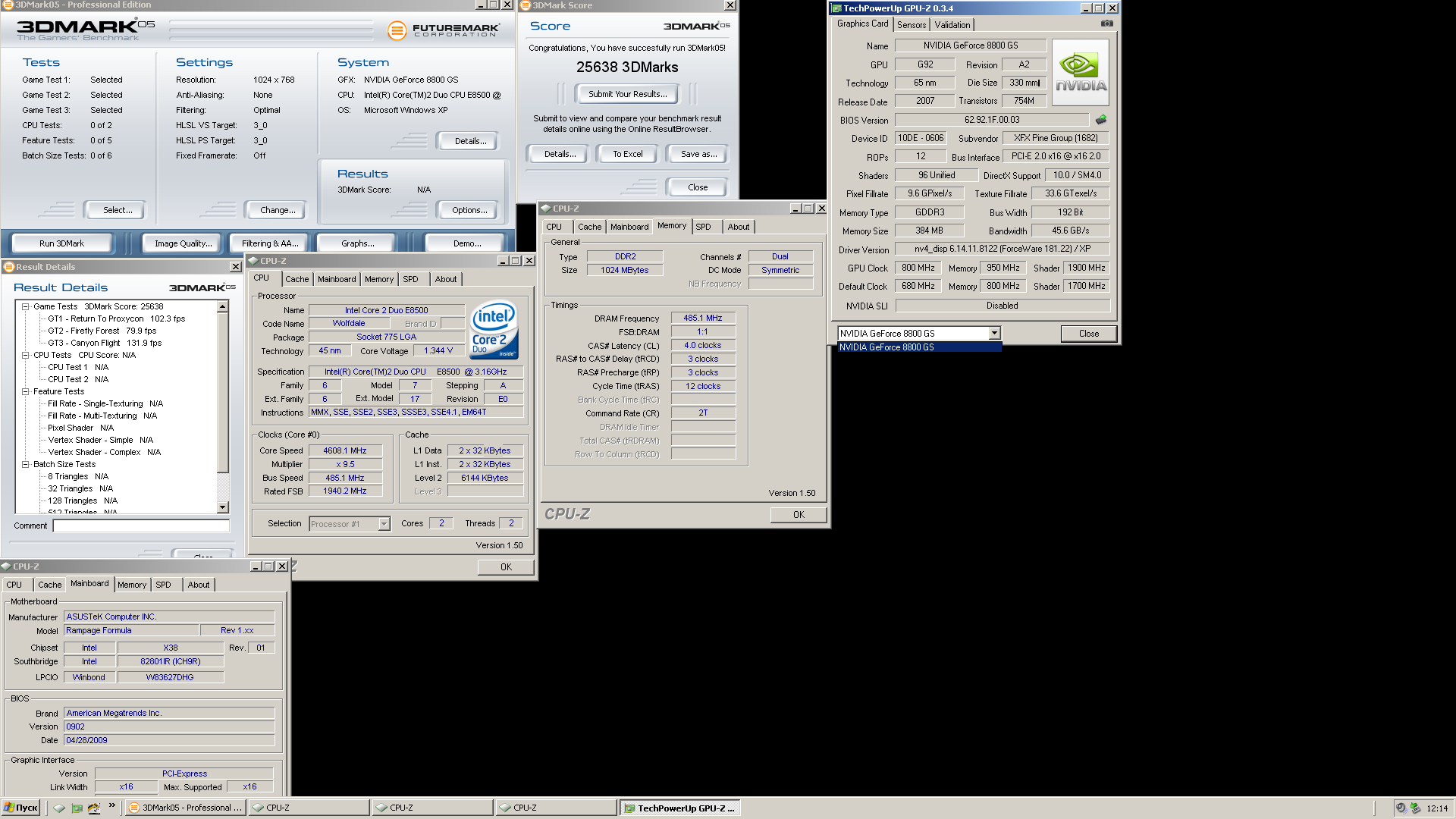The height and width of the screenshot is (819, 1456).
Task: Click Result Details scrollbar down arrow
Action: click(x=223, y=507)
